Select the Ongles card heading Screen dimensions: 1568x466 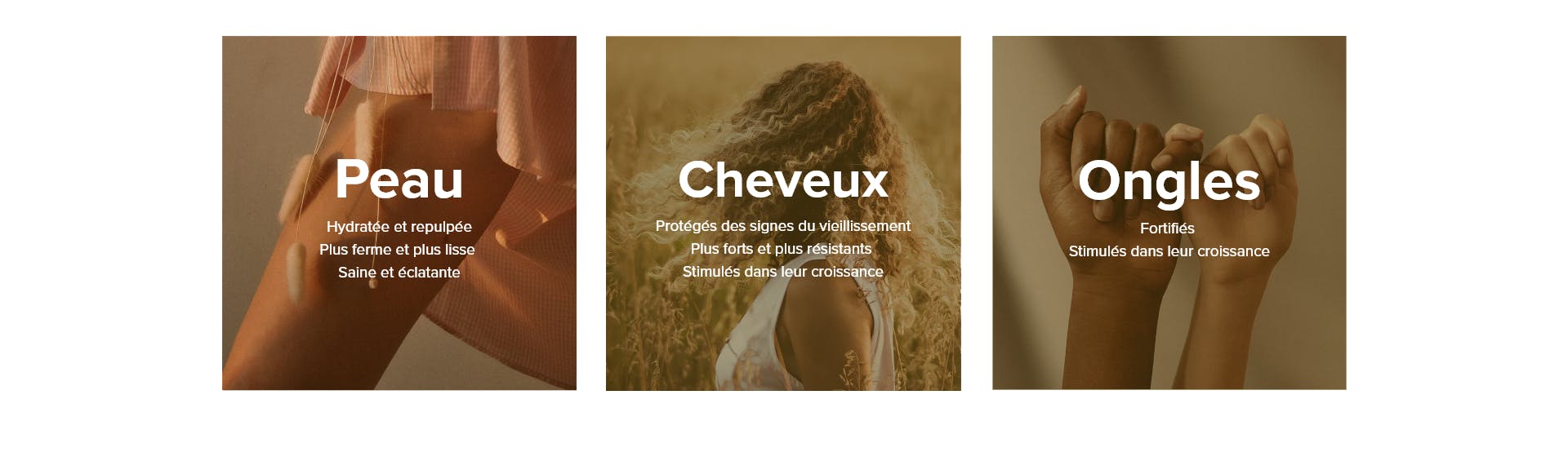[x=1169, y=183]
